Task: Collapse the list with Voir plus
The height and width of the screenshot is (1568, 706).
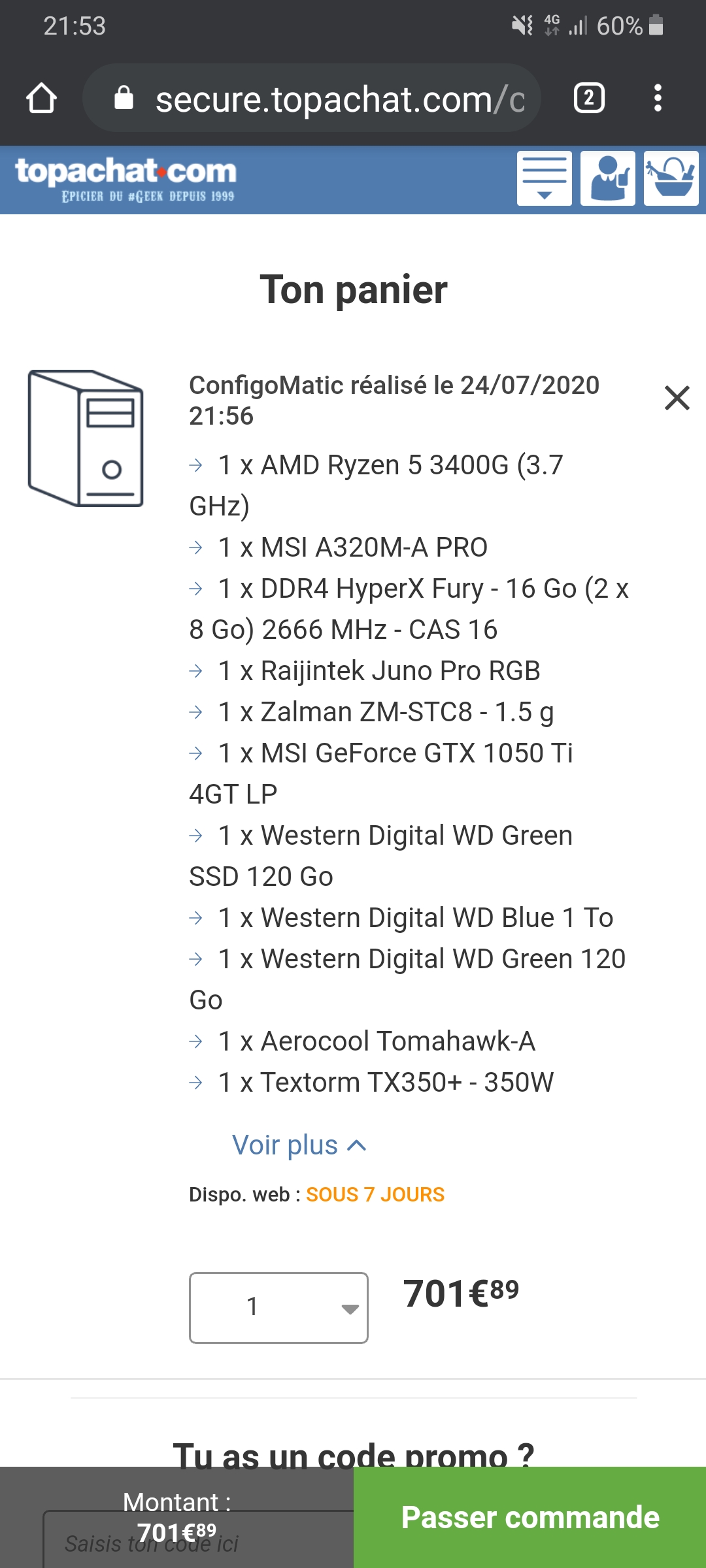Action: coord(299,1145)
